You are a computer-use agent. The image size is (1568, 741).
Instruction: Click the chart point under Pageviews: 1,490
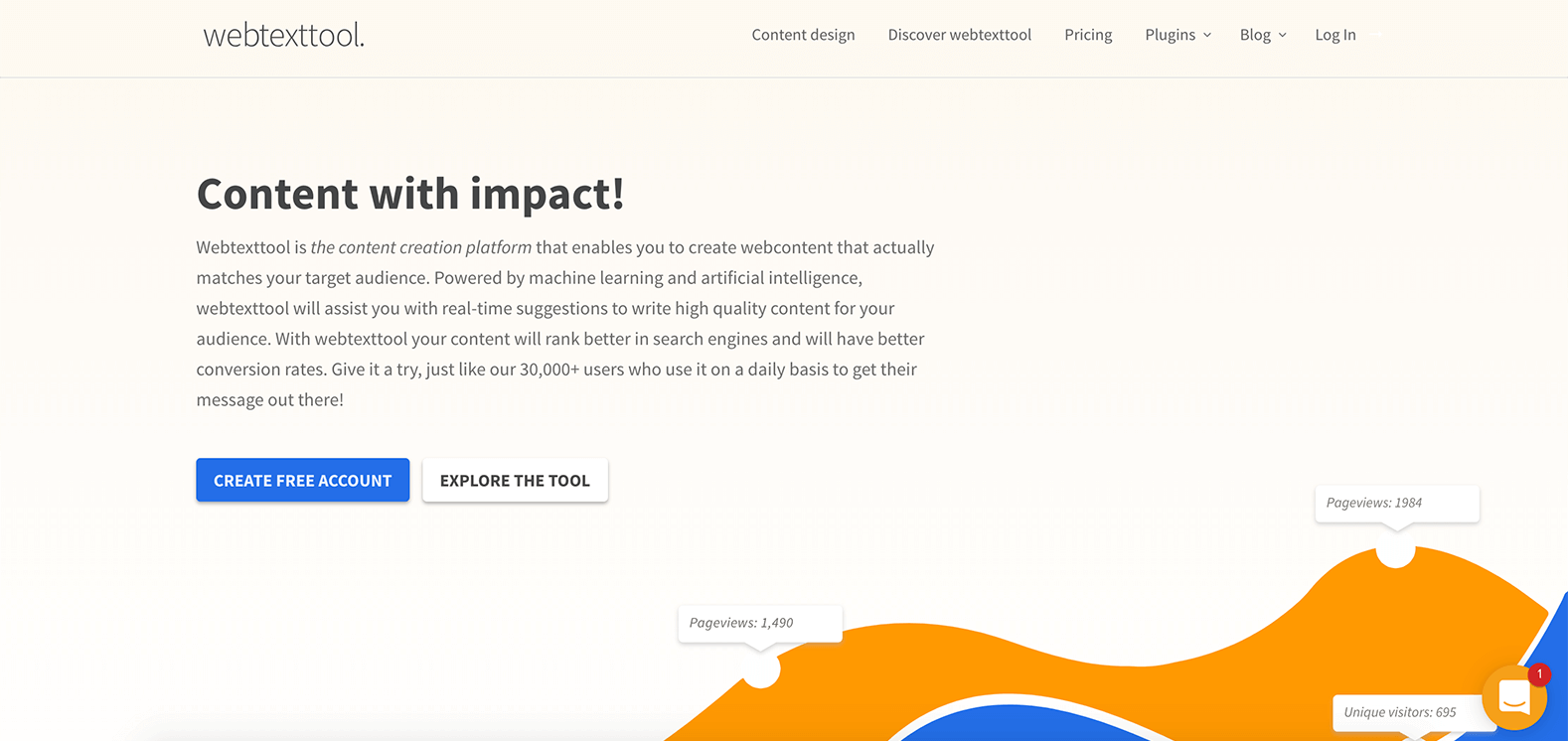(x=761, y=669)
